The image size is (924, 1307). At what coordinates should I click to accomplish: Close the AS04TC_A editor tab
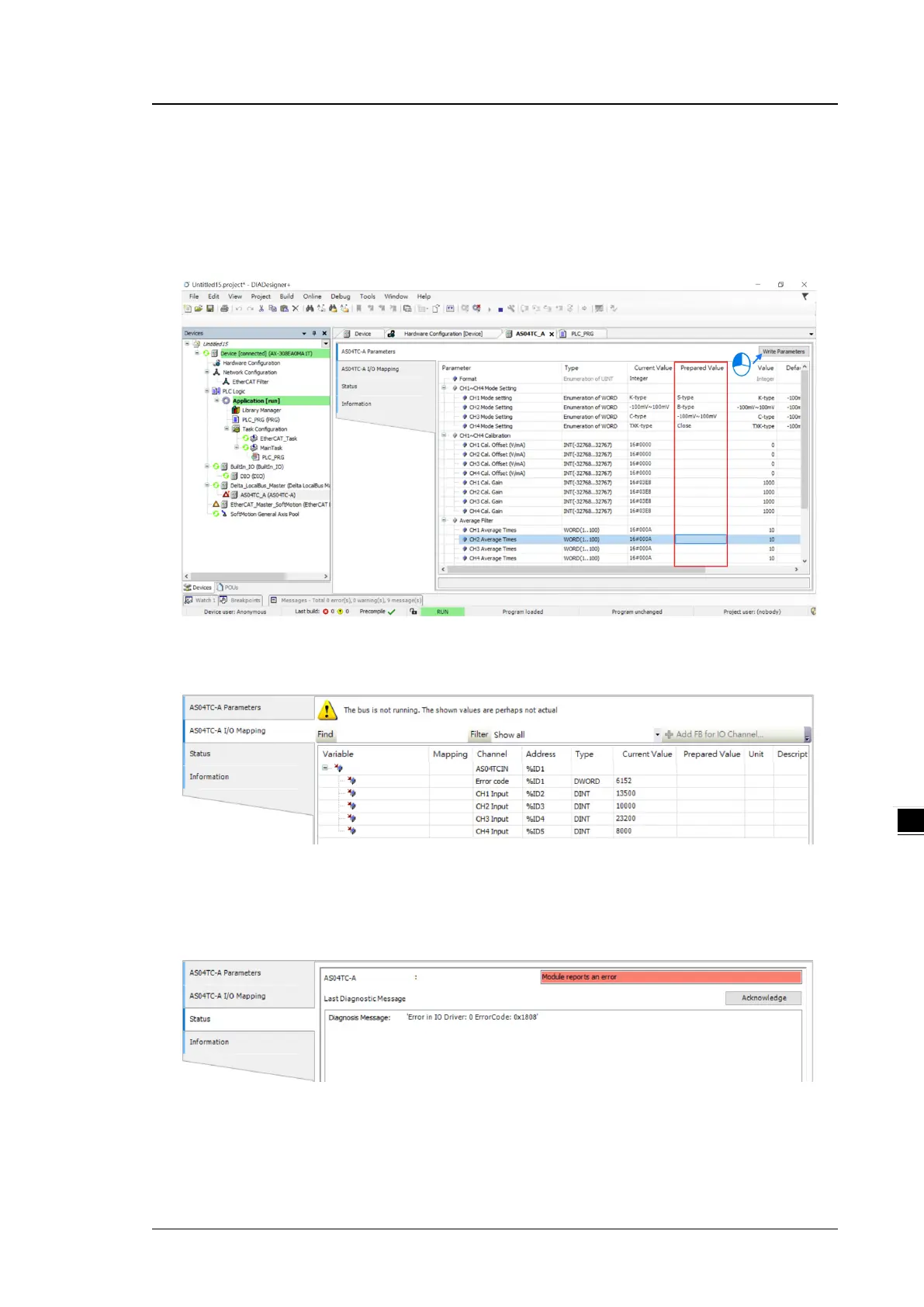[x=552, y=334]
